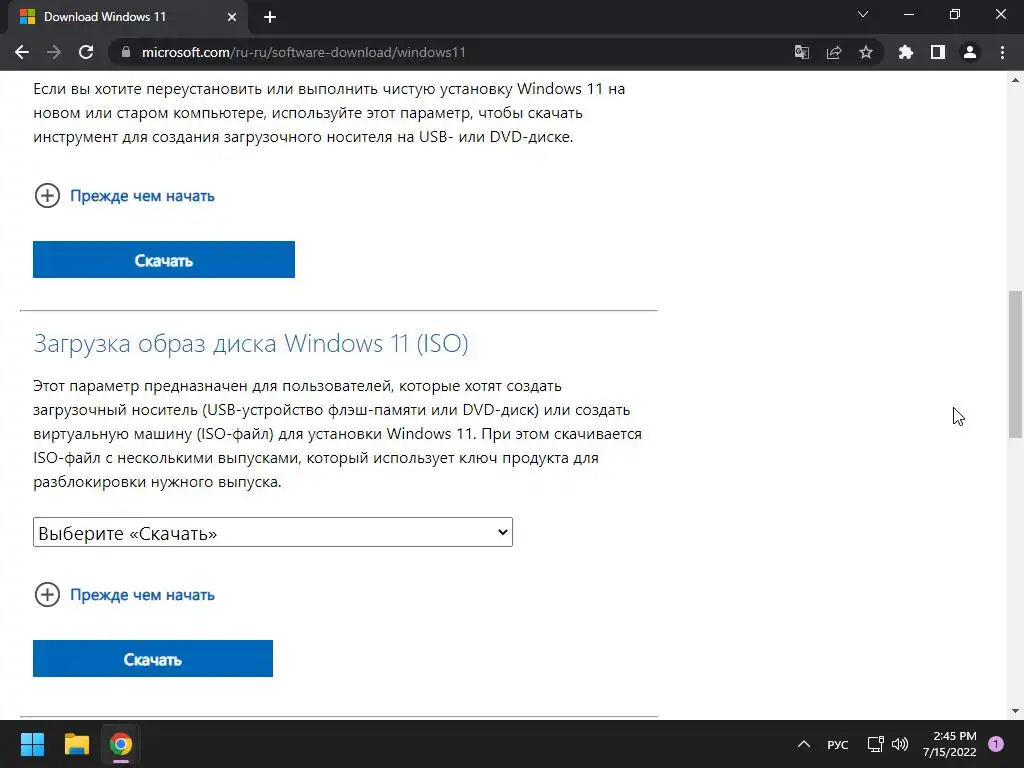Select the Download Windows 11 tab
The height and width of the screenshot is (768, 1024).
pos(127,17)
